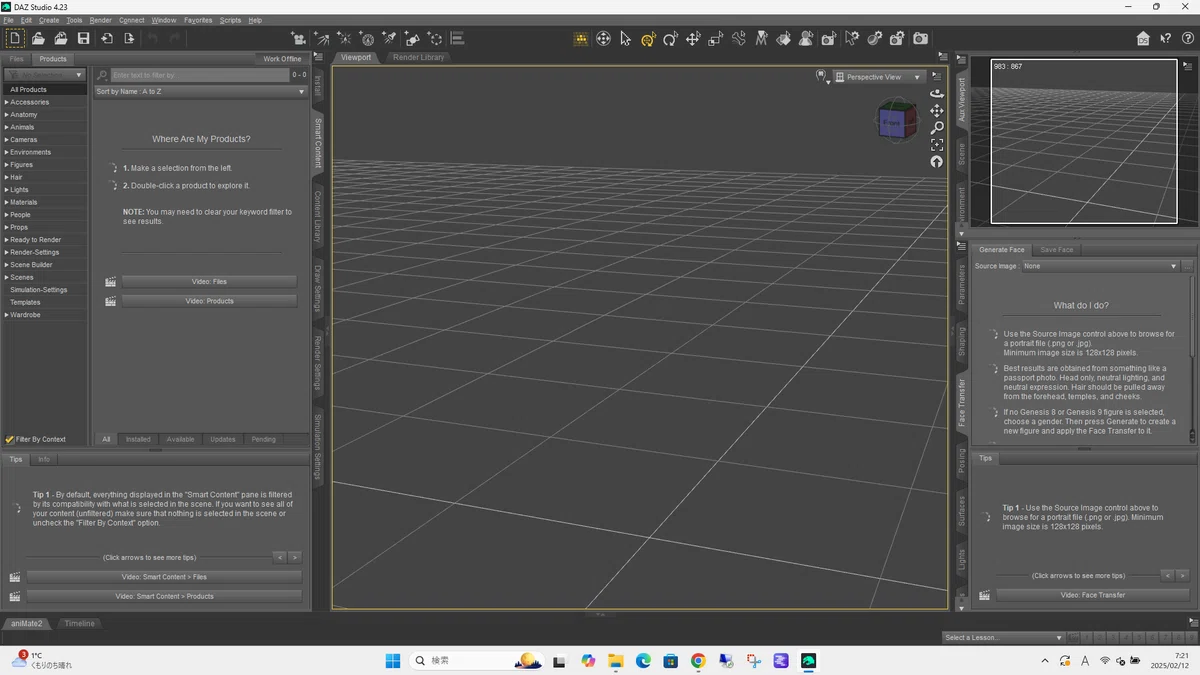
Task: Click the What's This help cursor icon
Action: tap(1166, 38)
